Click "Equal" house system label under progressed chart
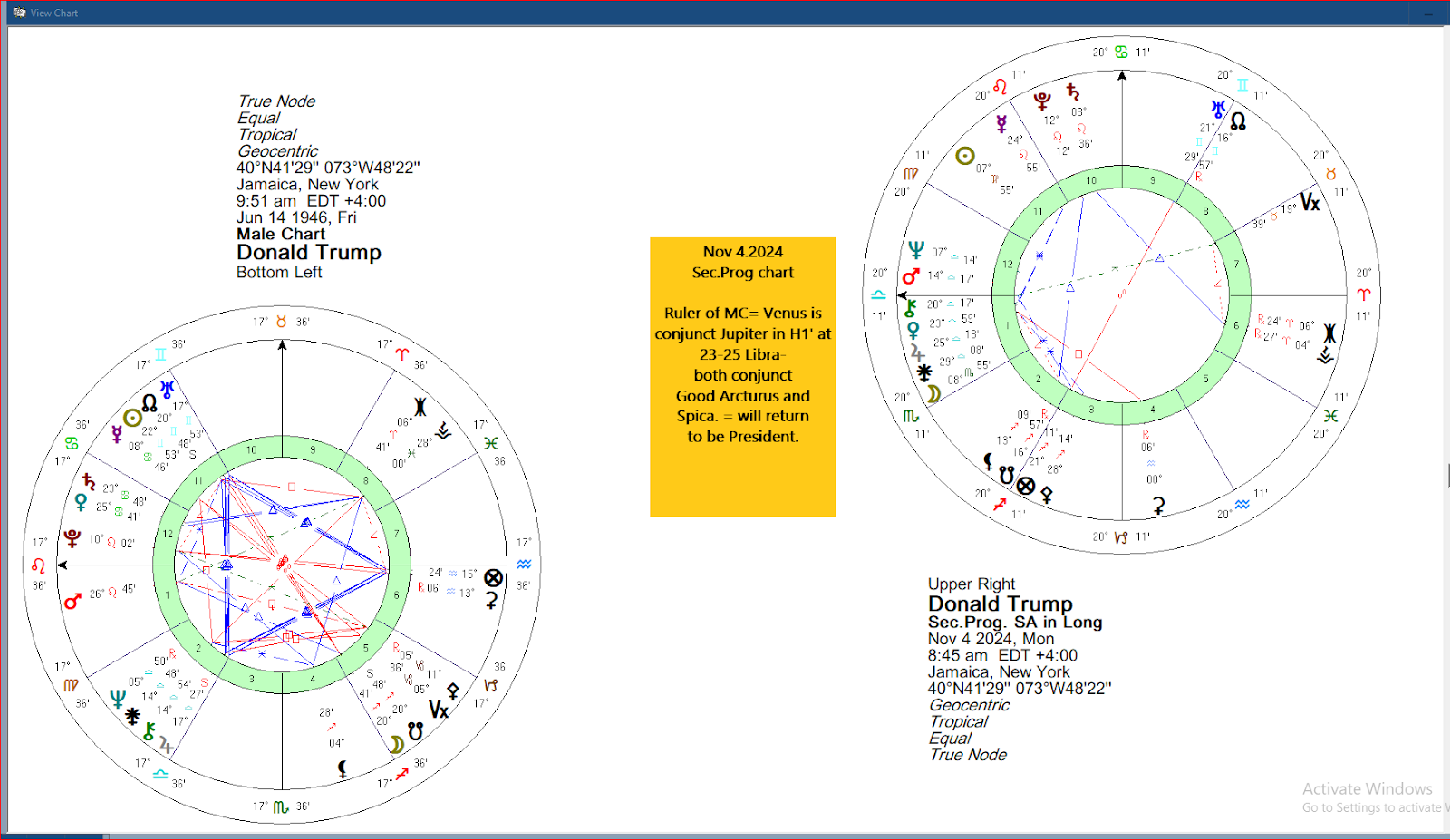Screen dimensions: 1450x840 [x=950, y=739]
